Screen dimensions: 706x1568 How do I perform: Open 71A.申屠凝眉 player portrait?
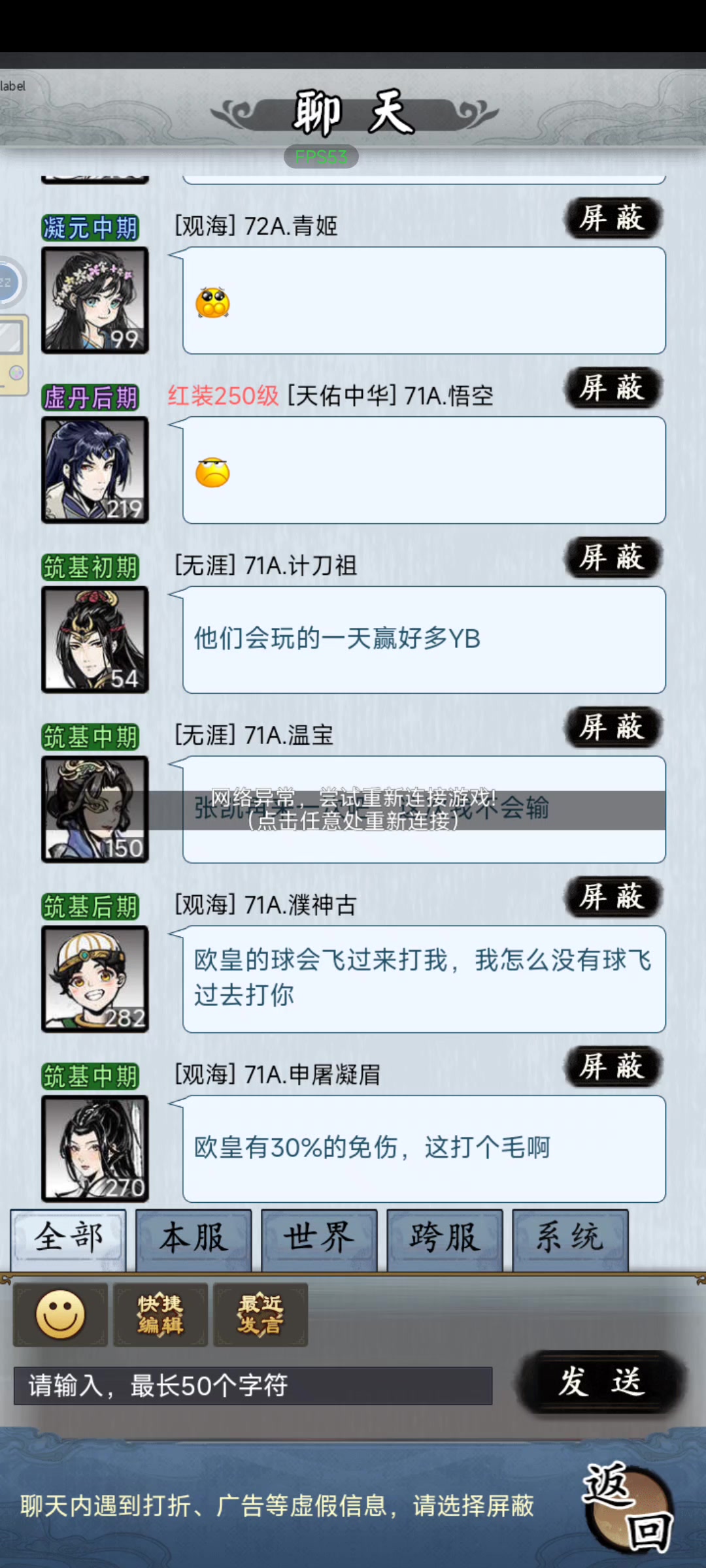click(95, 1149)
